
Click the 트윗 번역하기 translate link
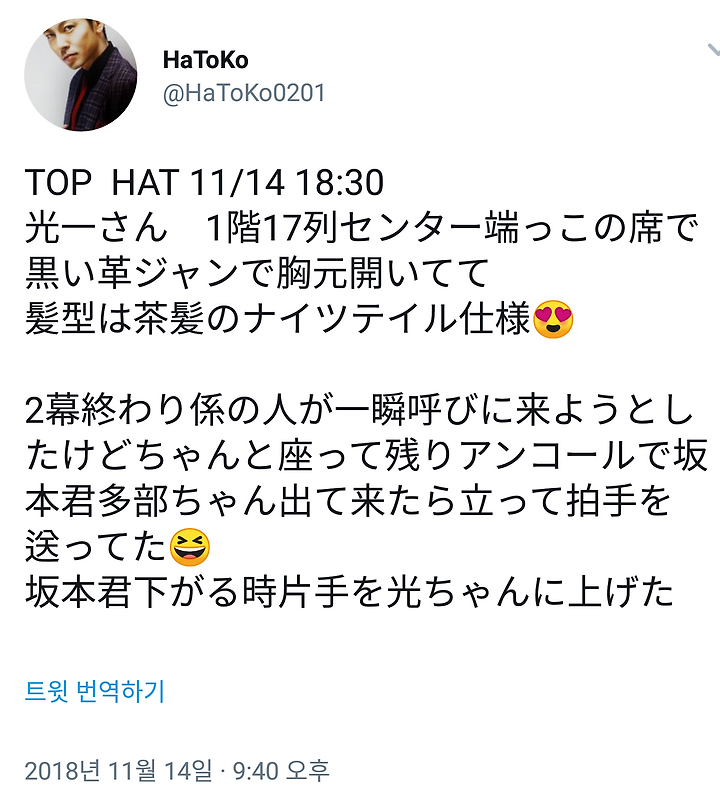[x=95, y=691]
